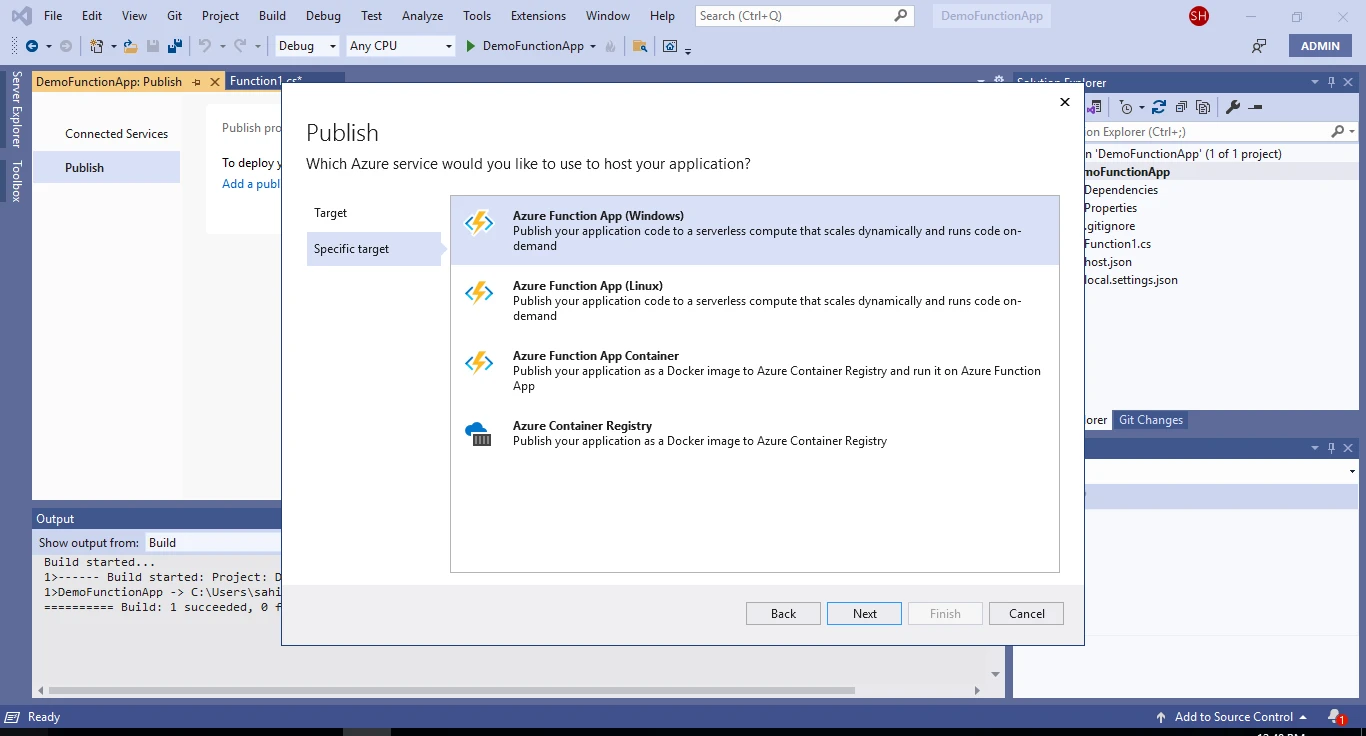Image resolution: width=1366 pixels, height=736 pixels.
Task: Collapse all items in Solution Explorer
Action: click(1181, 107)
